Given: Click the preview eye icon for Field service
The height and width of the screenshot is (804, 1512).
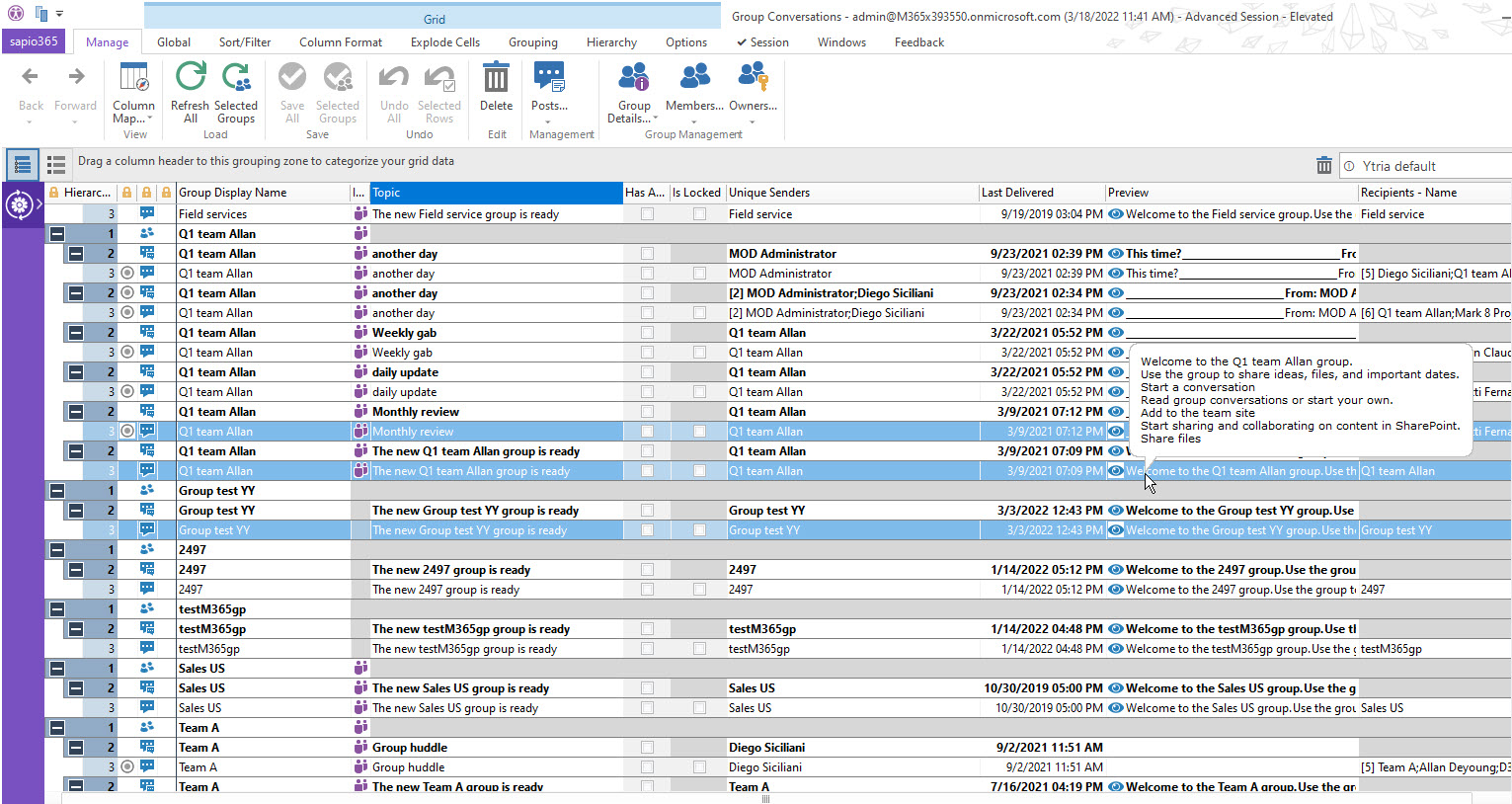Looking at the screenshot, I should [x=1115, y=214].
